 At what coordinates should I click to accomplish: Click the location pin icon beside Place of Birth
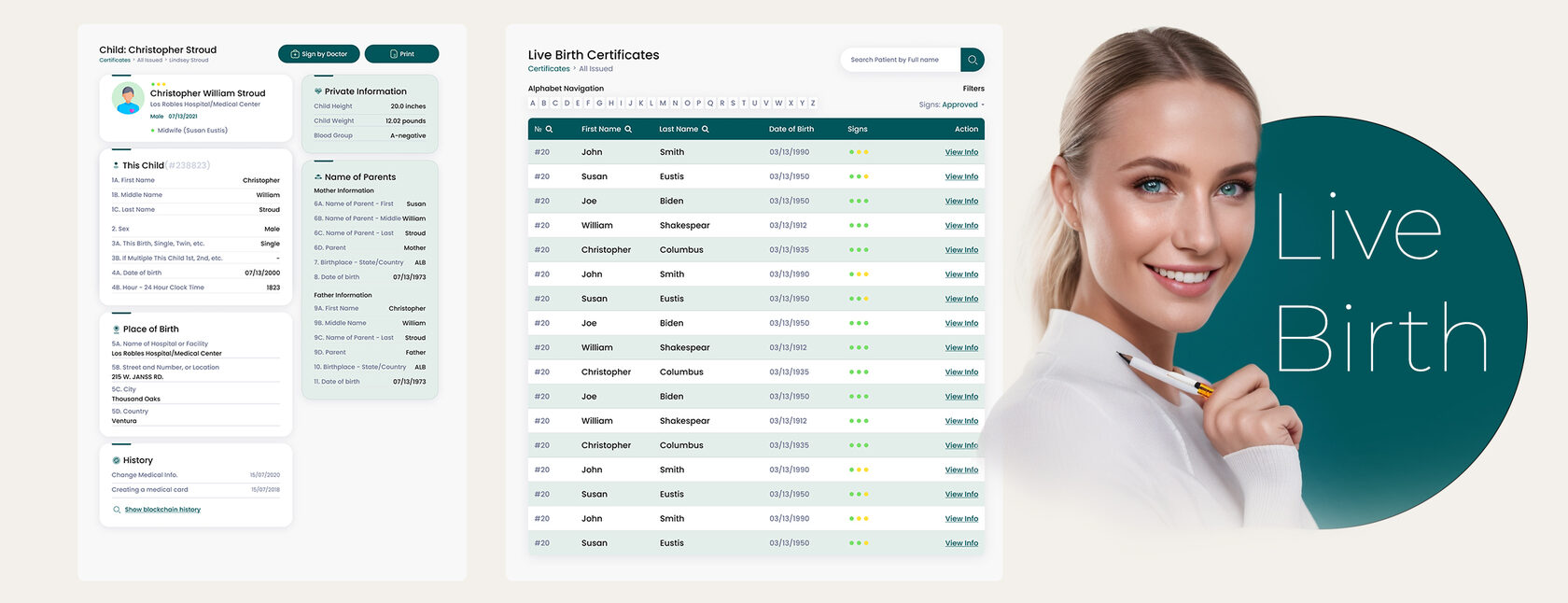coord(116,330)
